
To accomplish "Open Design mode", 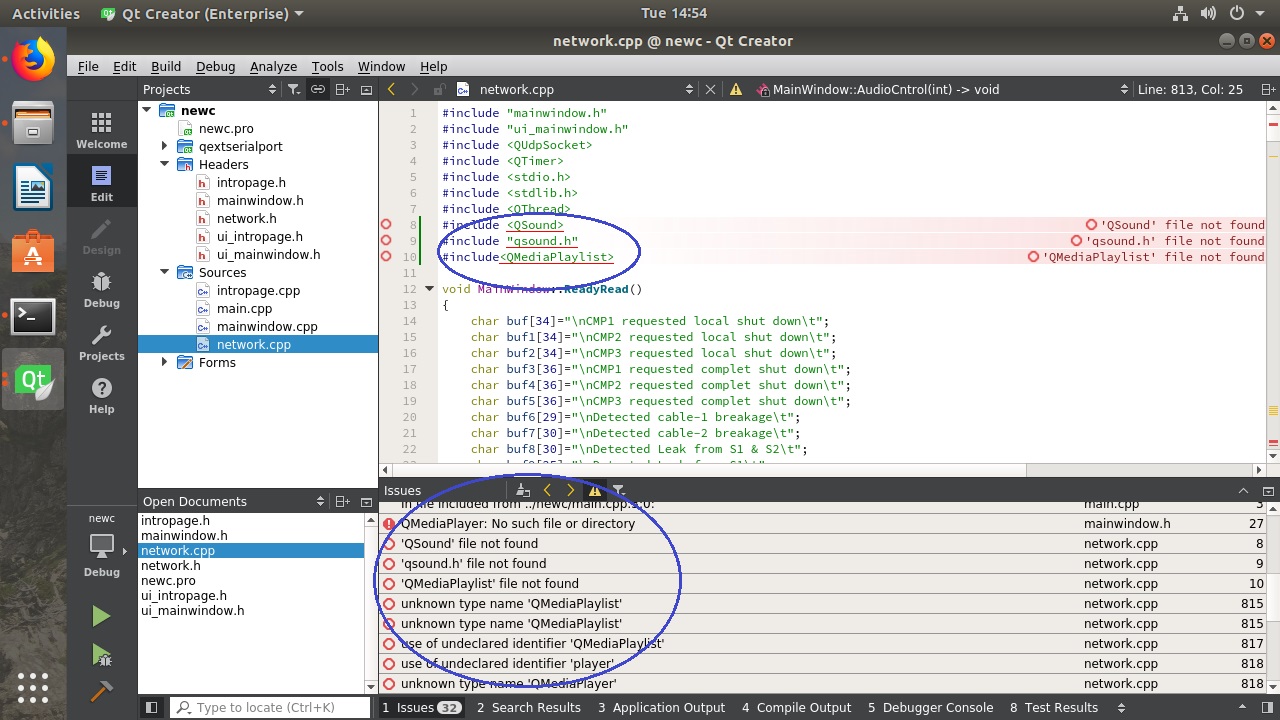I will click(x=101, y=236).
